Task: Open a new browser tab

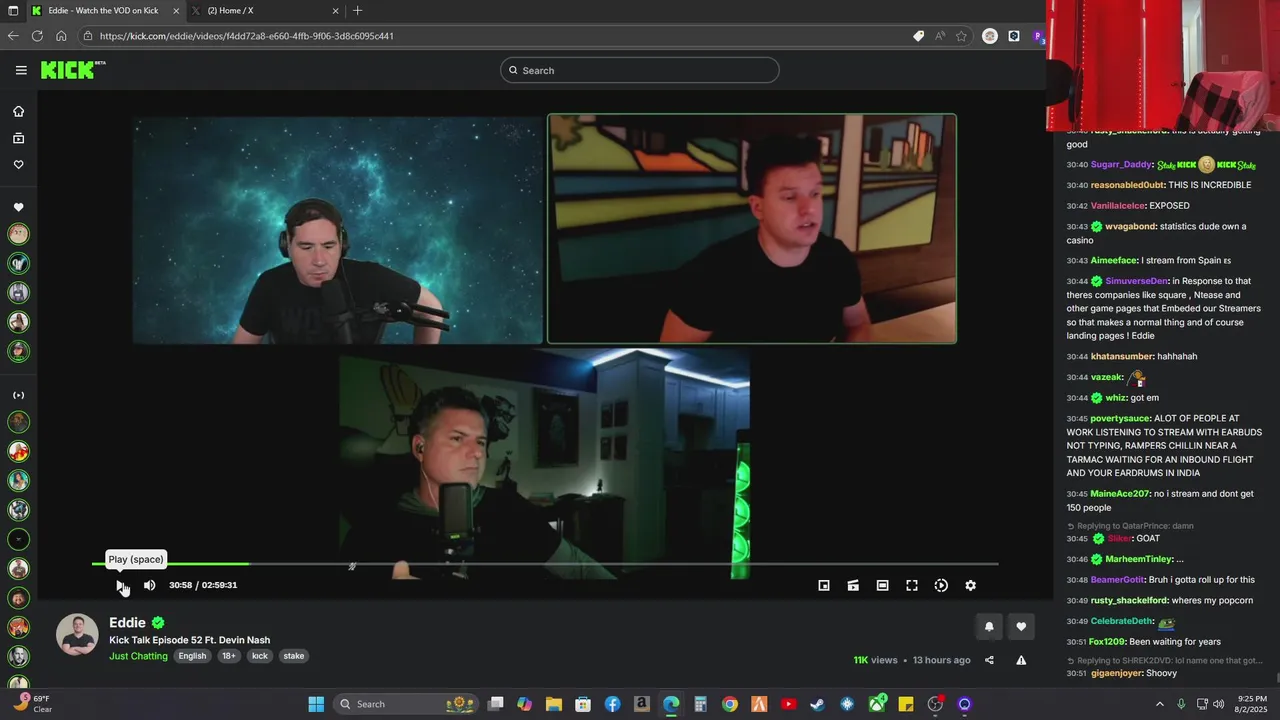Action: (x=358, y=11)
